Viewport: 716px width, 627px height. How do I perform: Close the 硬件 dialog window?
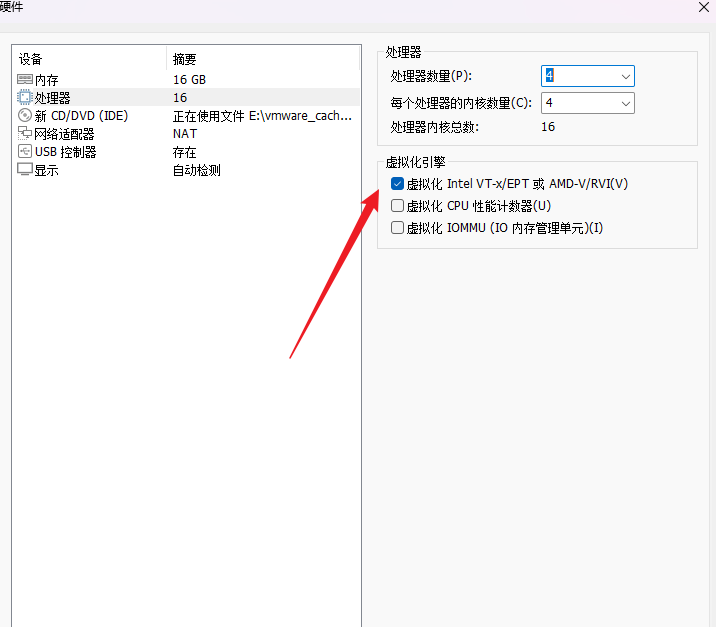pyautogui.click(x=704, y=7)
